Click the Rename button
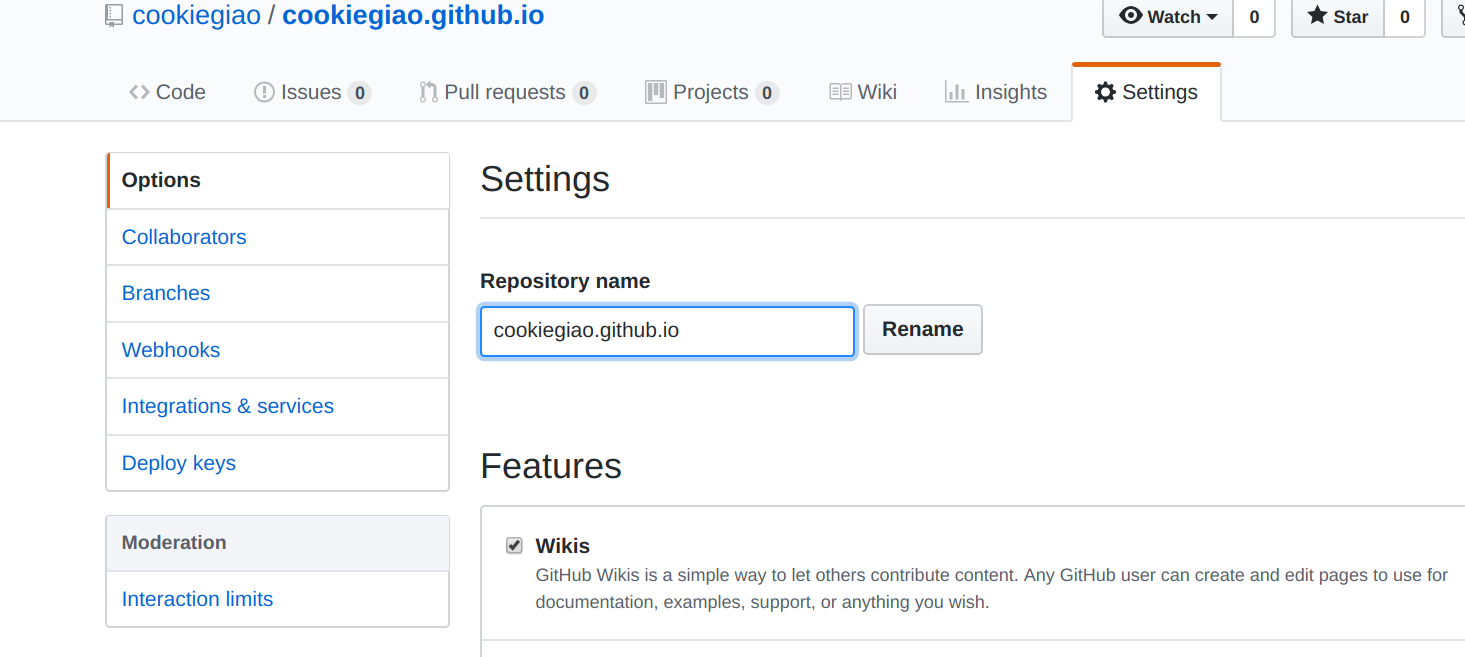 [923, 329]
